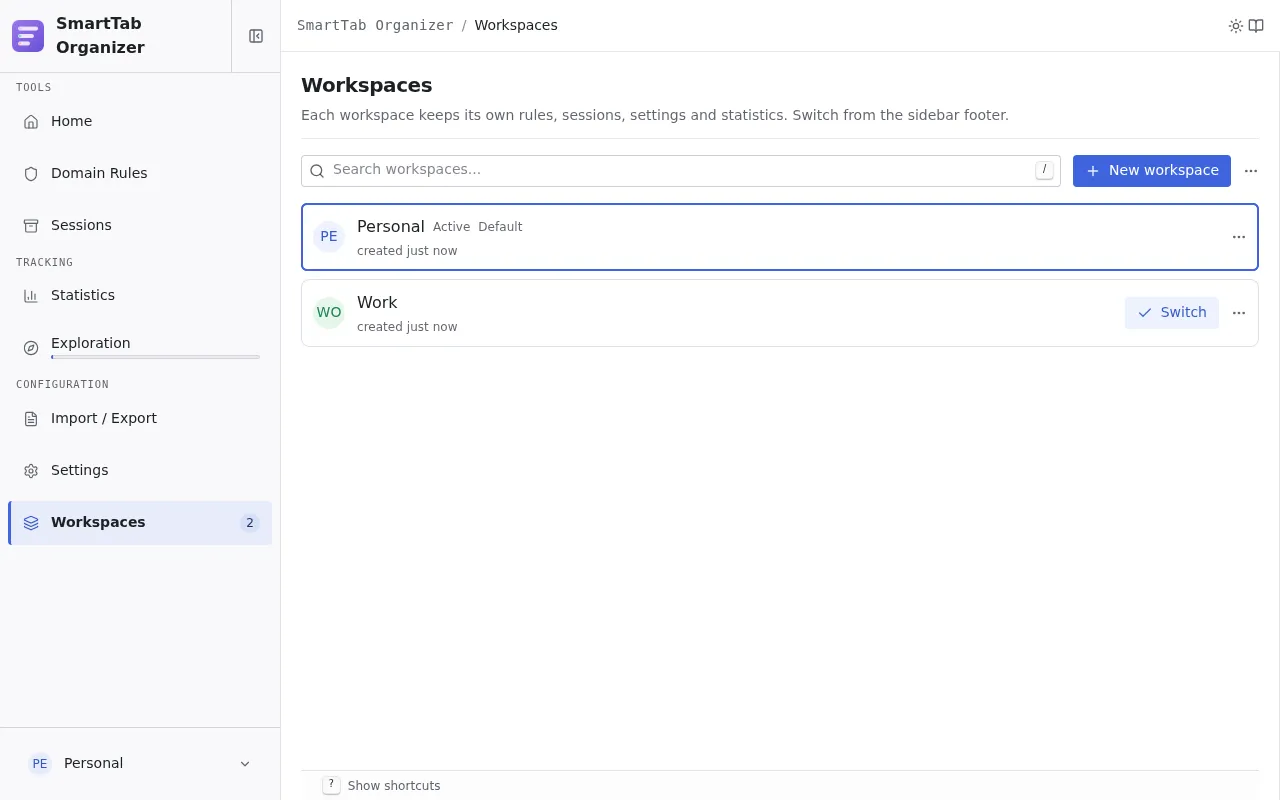Open Settings in the sidebar
Image resolution: width=1280 pixels, height=800 pixels.
[x=140, y=470]
